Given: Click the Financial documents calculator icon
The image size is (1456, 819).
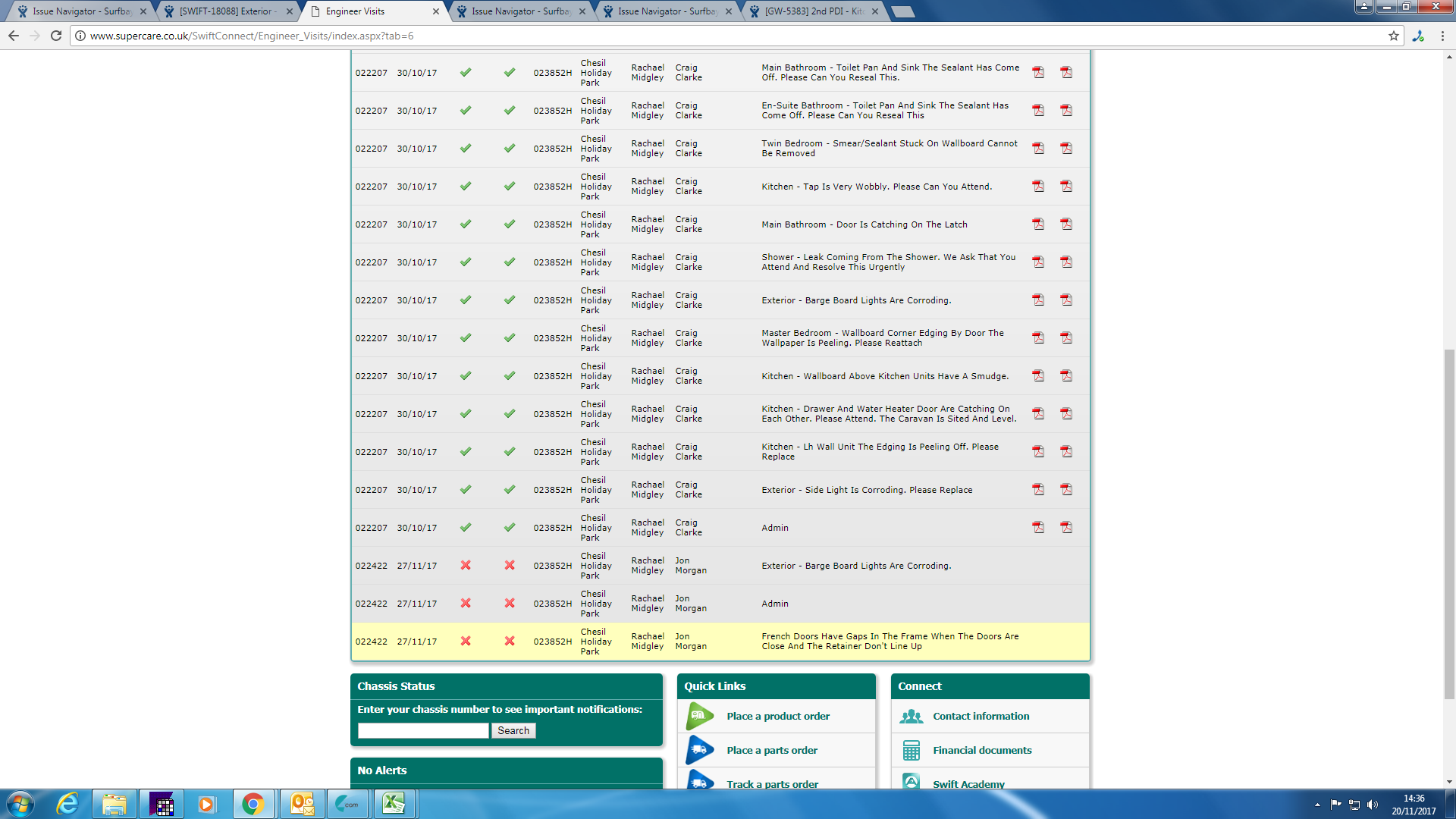Looking at the screenshot, I should tap(912, 750).
